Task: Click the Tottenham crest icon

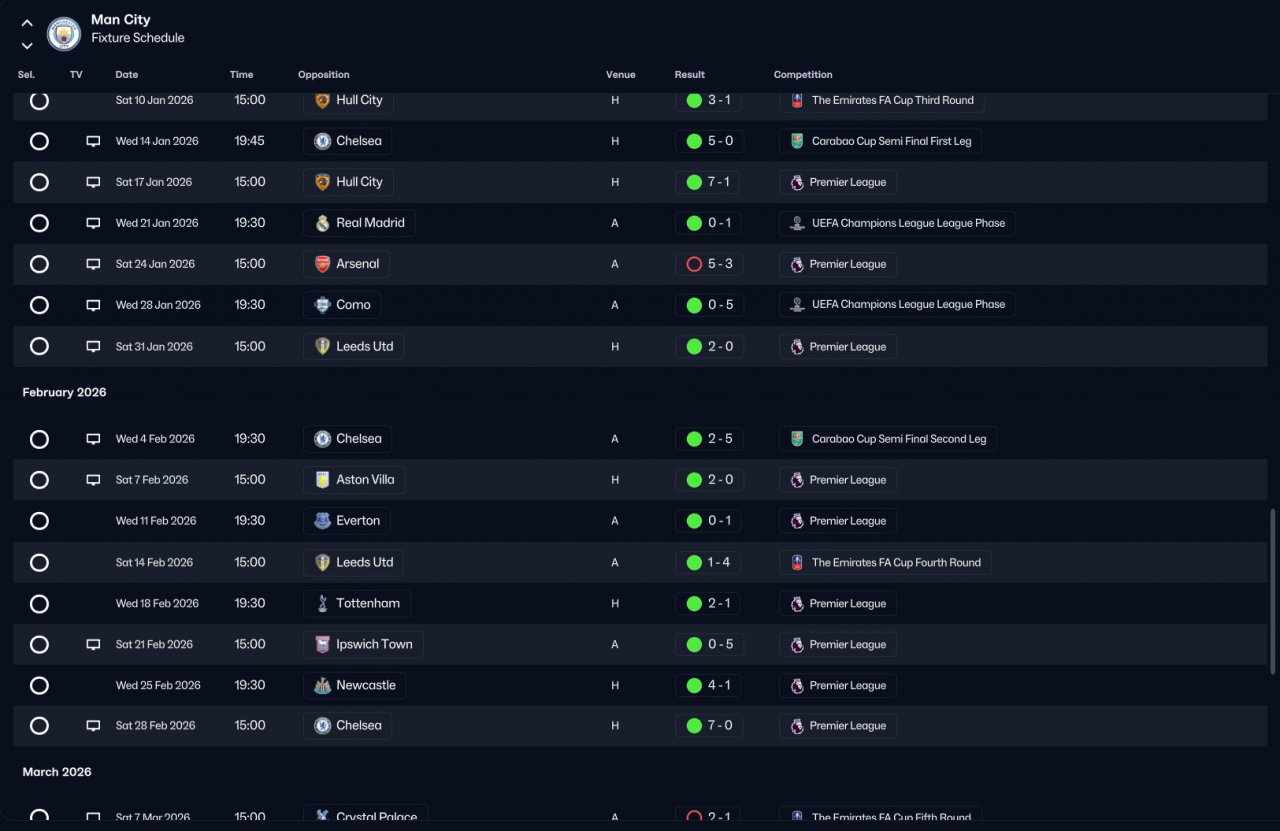Action: click(322, 603)
